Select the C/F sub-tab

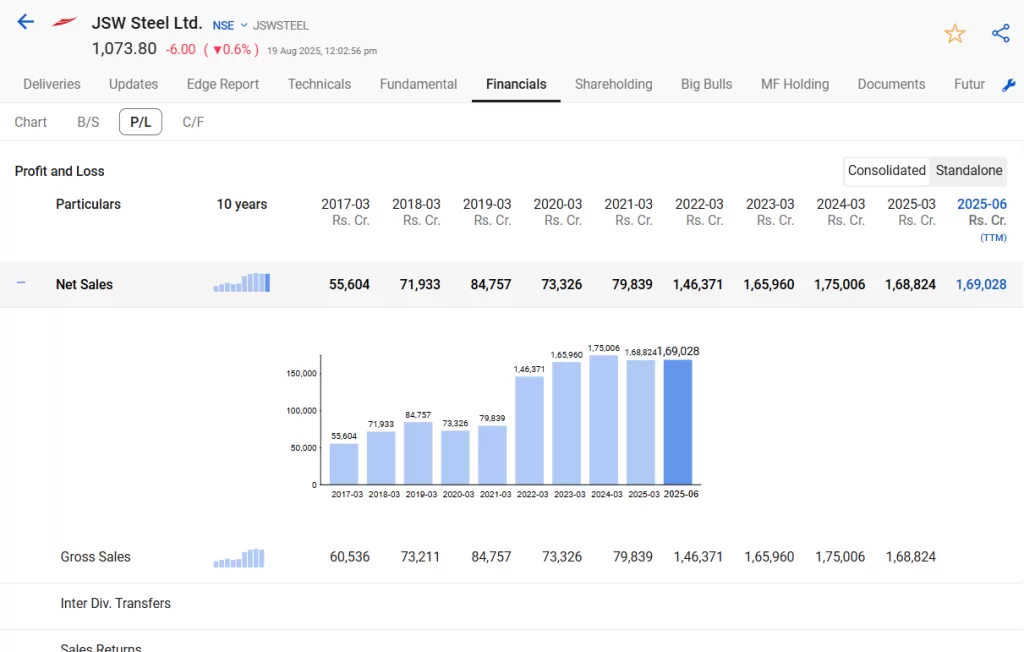click(193, 122)
